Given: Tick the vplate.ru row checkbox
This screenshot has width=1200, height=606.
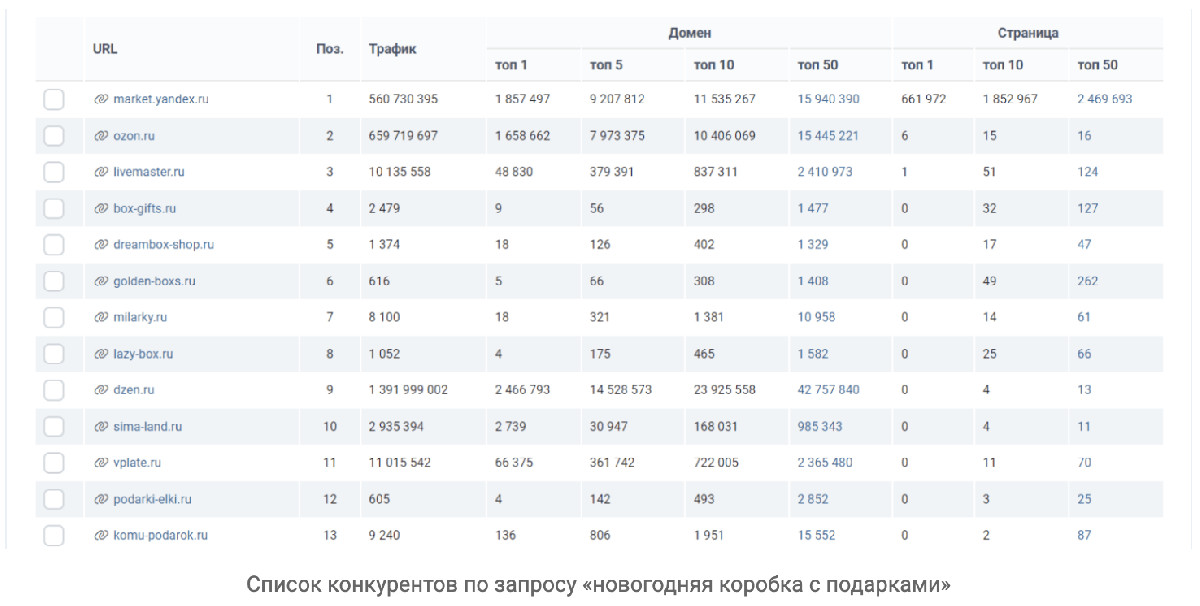Looking at the screenshot, I should [54, 463].
